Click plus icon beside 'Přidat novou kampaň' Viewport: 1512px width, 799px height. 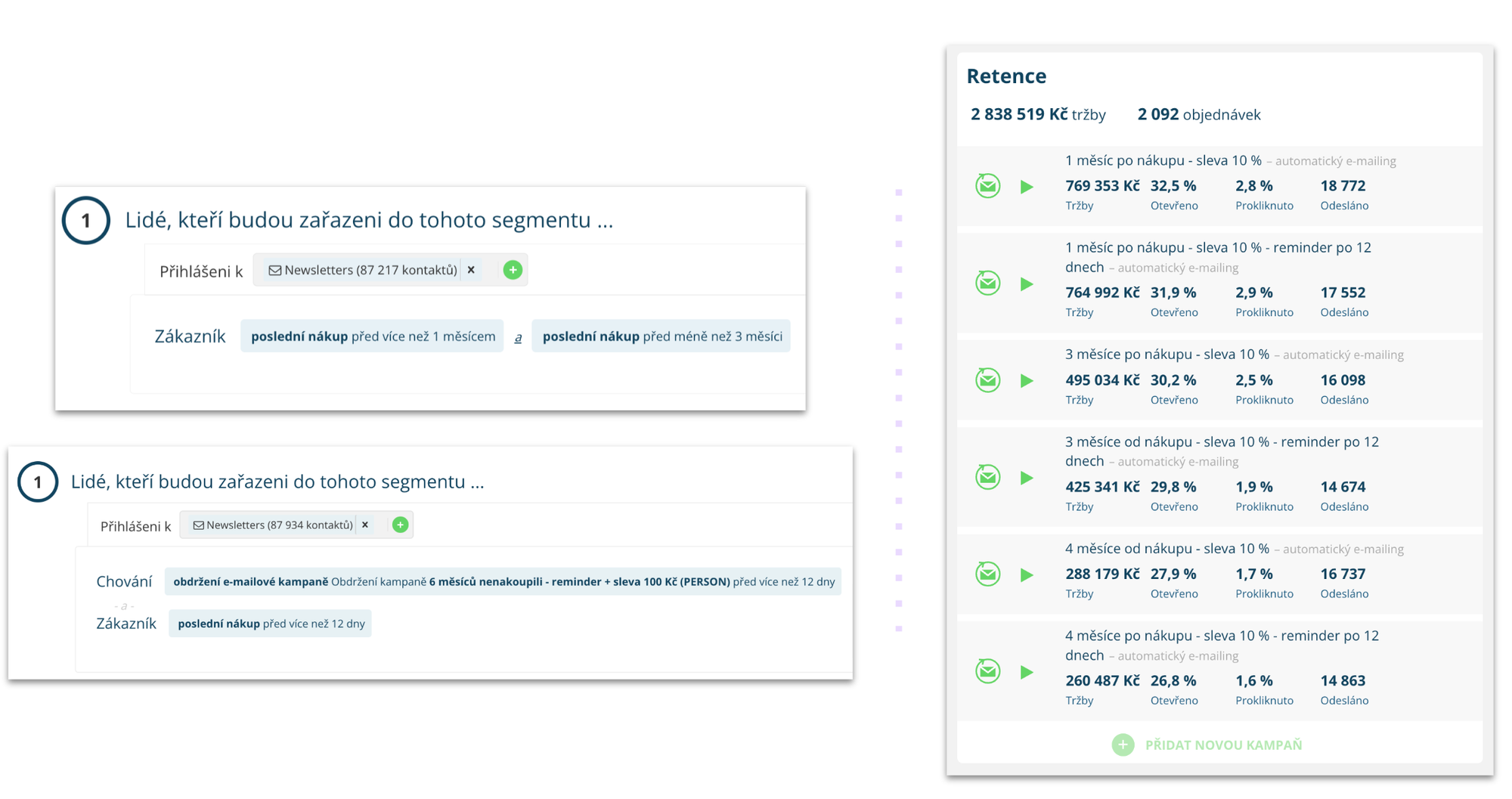click(x=1123, y=745)
